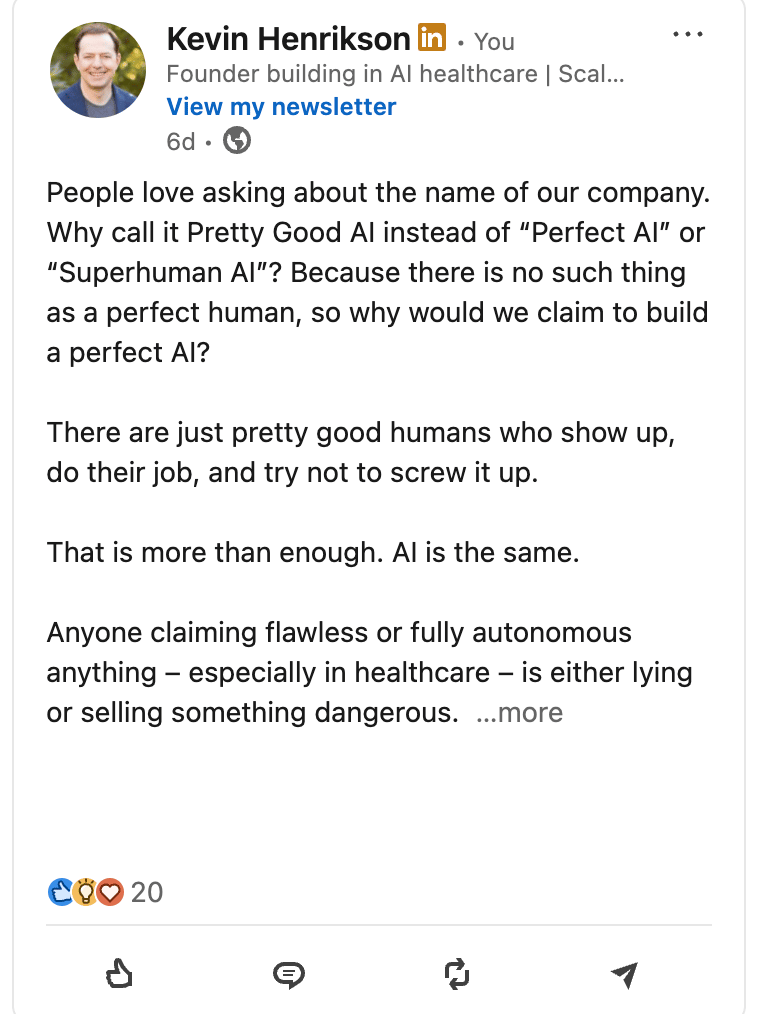This screenshot has height=1014, width=762.
Task: Open Kevin Henrikson's profile from his name
Action: (x=288, y=39)
